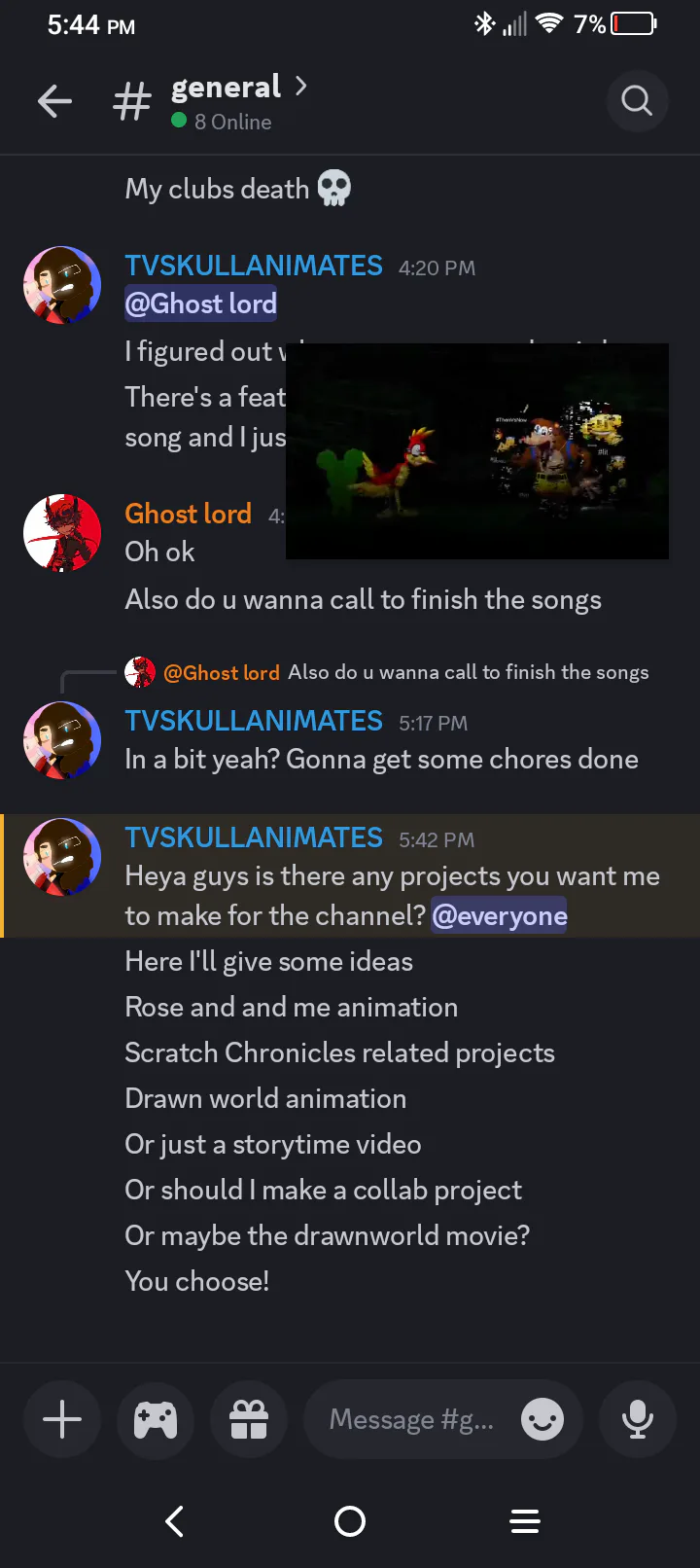Tap the Ghost lord username
700x1568 pixels.
[189, 514]
